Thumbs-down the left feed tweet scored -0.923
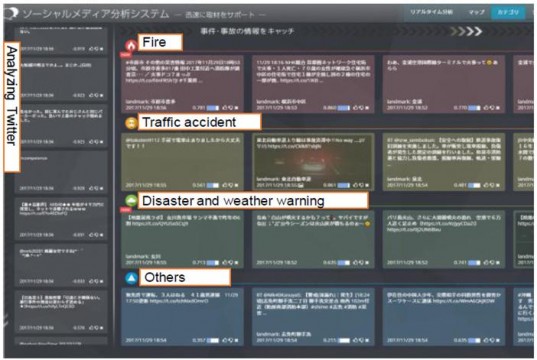Image resolution: width=537 pixels, height=360 pixels. [x=96, y=95]
